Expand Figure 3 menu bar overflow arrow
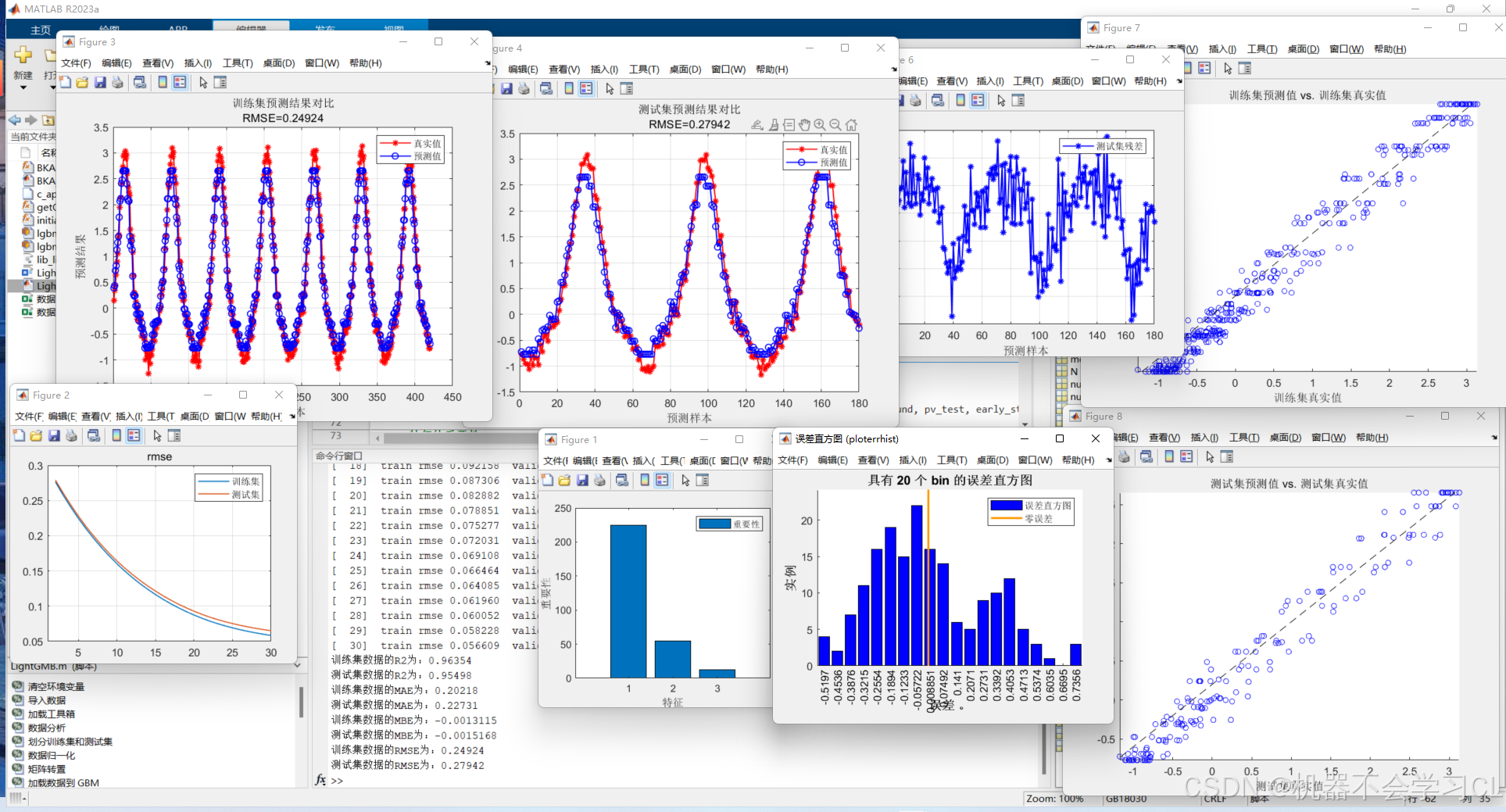This screenshot has width=1506, height=812. [488, 63]
